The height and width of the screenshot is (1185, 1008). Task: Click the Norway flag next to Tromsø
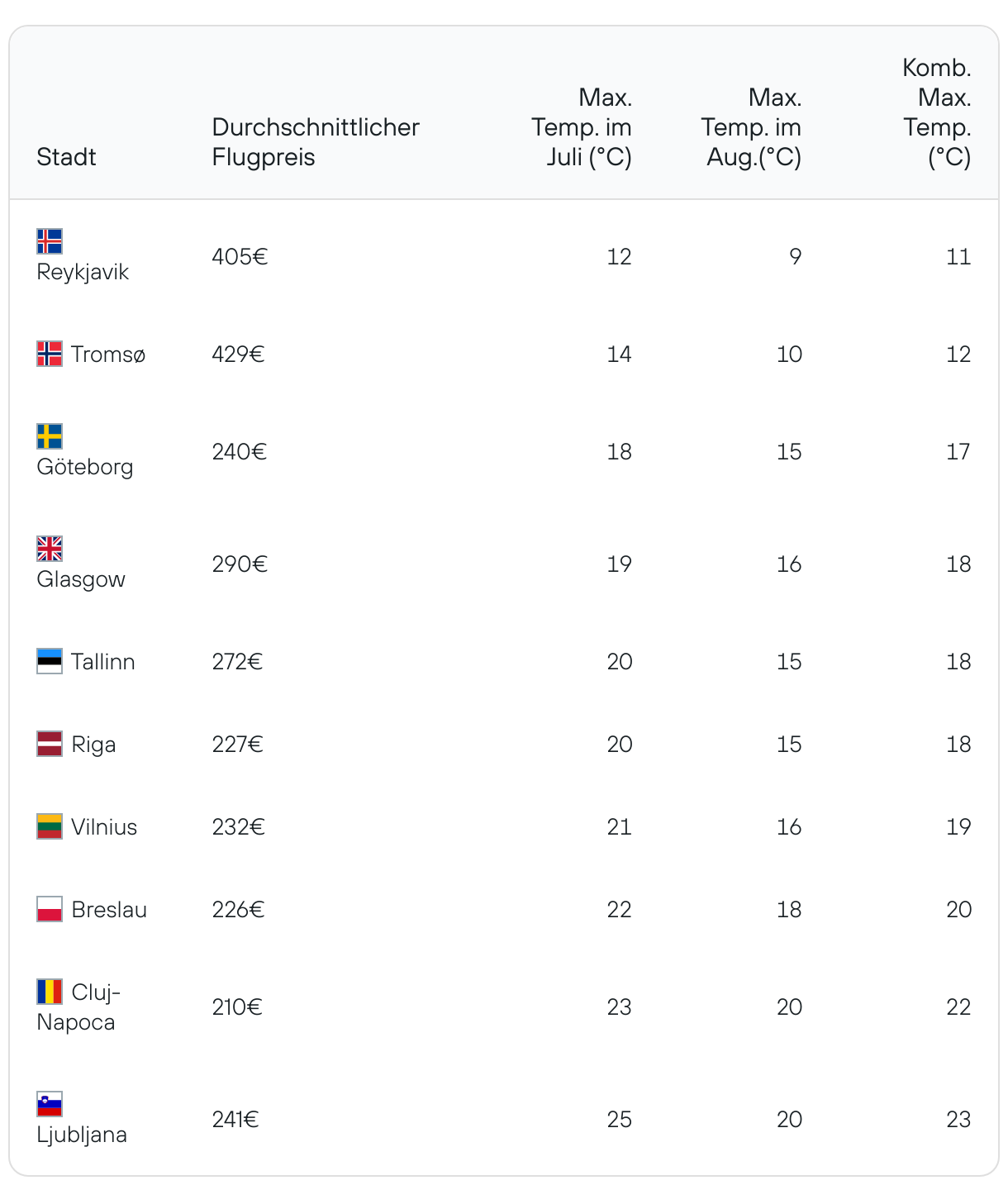pos(50,354)
